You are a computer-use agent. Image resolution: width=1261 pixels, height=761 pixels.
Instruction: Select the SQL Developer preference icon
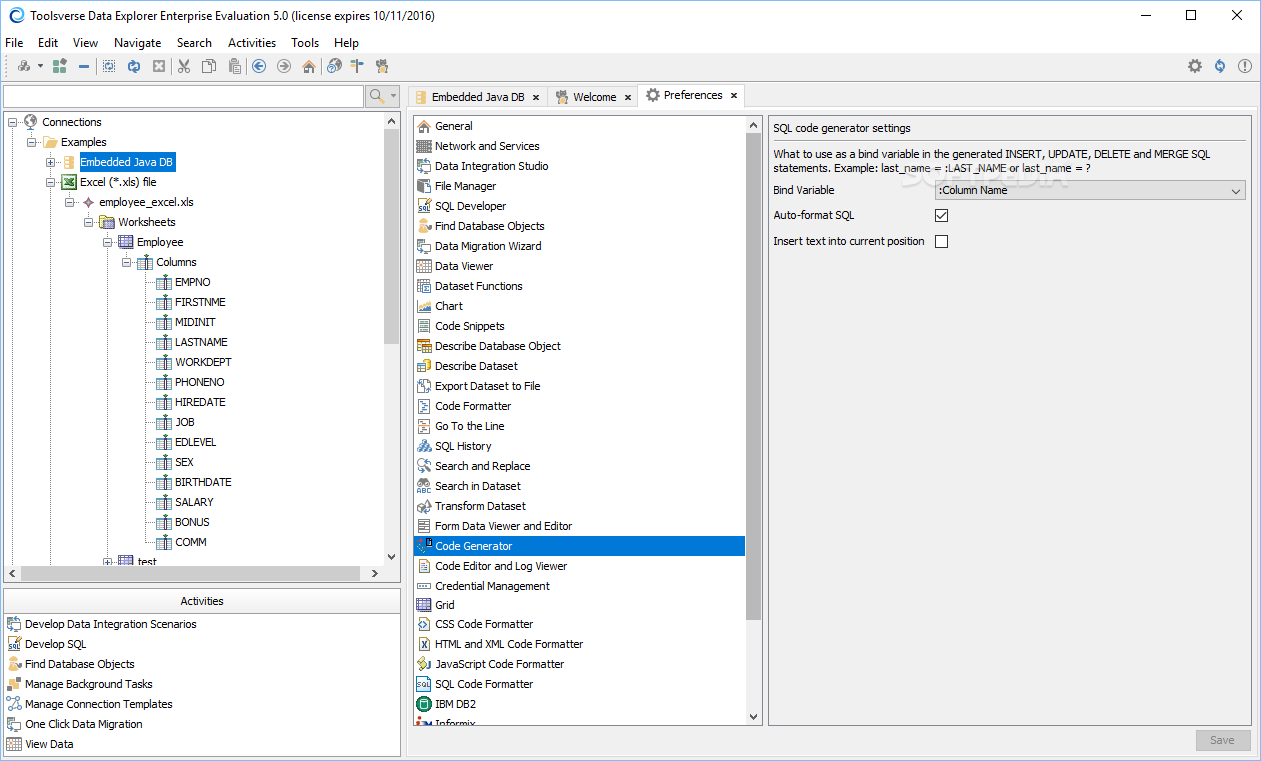tap(424, 206)
